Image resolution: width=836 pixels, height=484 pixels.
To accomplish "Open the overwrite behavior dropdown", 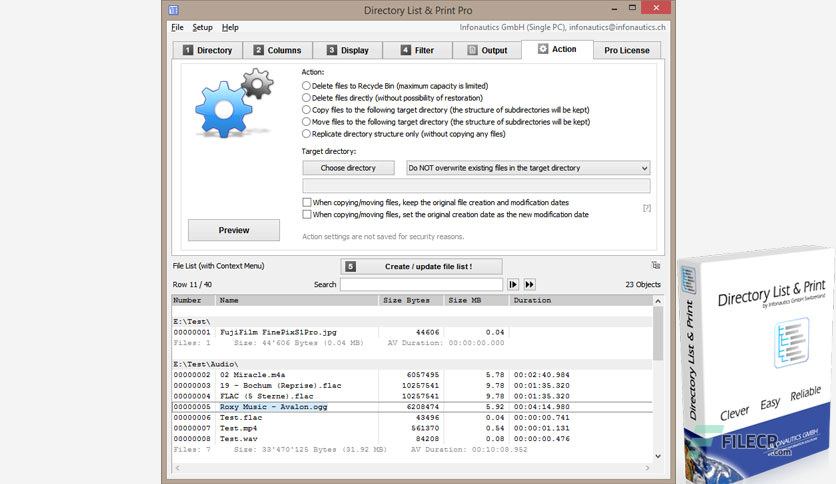I will 528,168.
